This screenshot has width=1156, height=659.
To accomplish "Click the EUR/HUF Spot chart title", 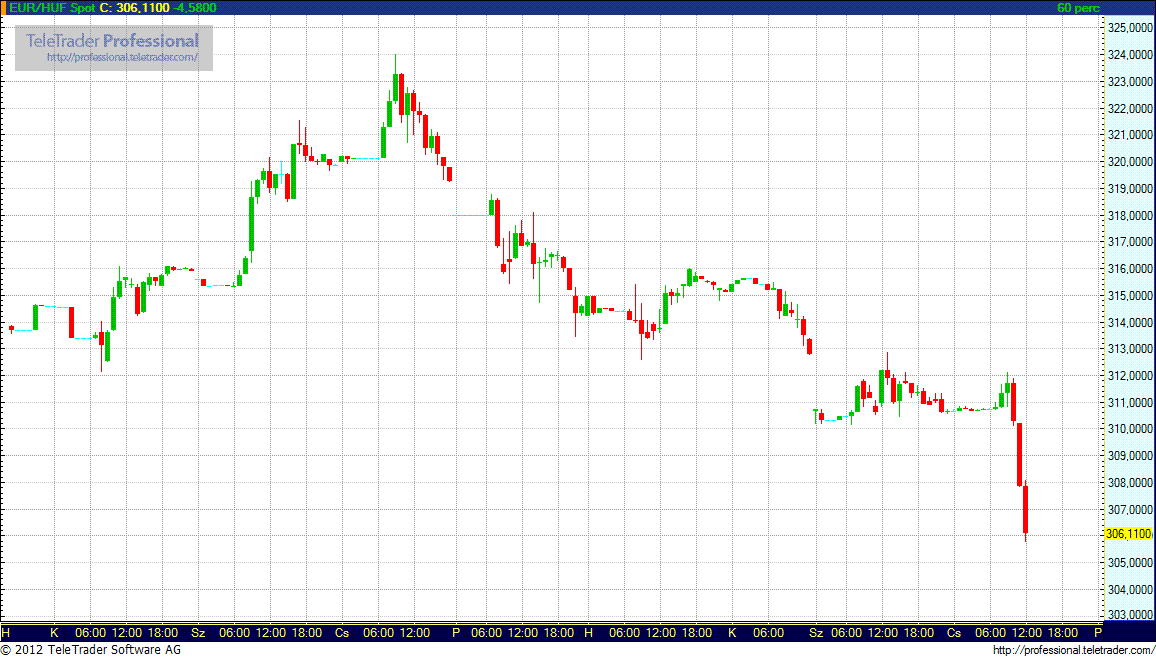I will tap(48, 8).
